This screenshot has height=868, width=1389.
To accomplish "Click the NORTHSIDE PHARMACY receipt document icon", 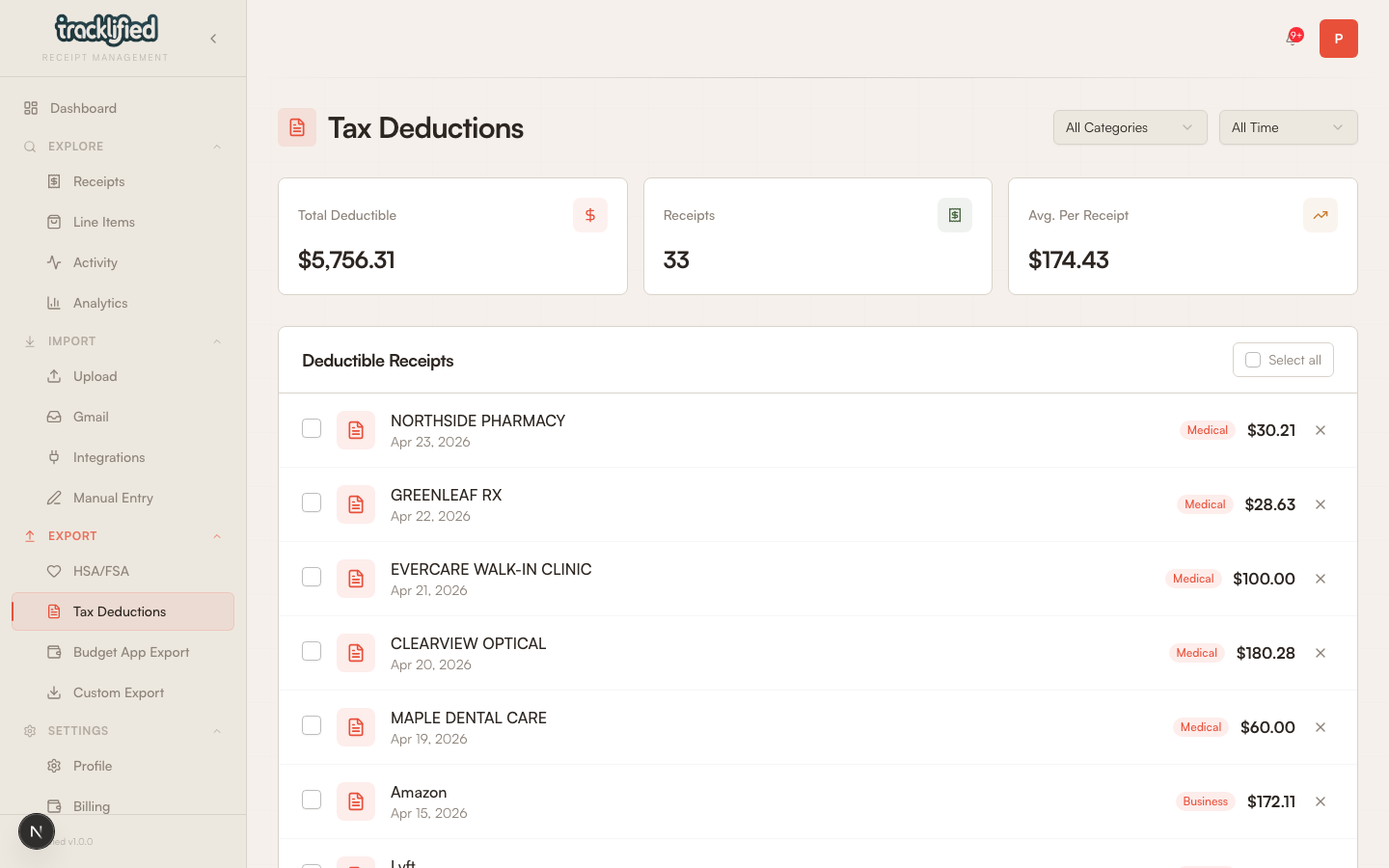I will [356, 430].
